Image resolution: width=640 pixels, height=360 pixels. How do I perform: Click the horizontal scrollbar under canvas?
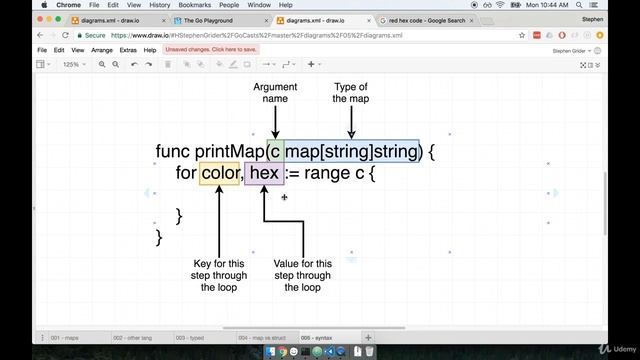pyautogui.click(x=314, y=327)
